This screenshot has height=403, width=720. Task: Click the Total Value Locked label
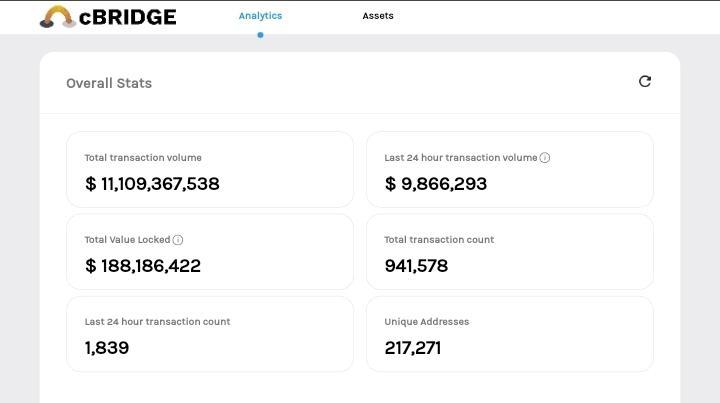tap(127, 240)
